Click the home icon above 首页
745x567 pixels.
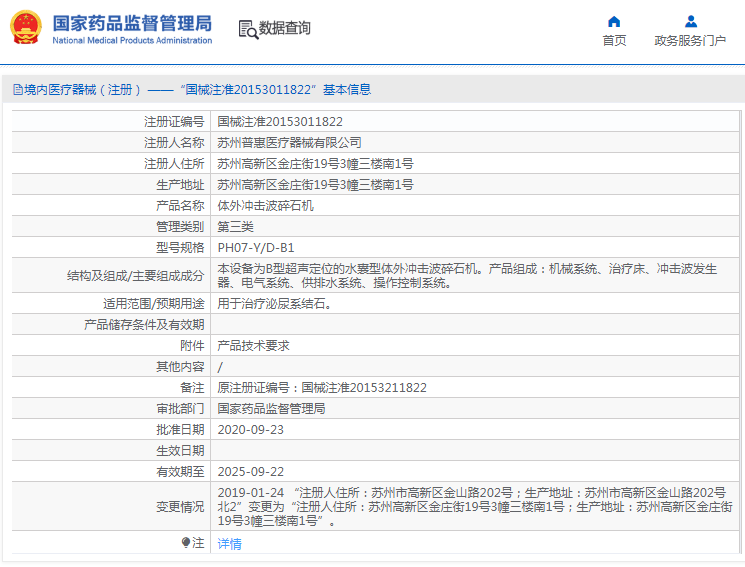tap(614, 21)
